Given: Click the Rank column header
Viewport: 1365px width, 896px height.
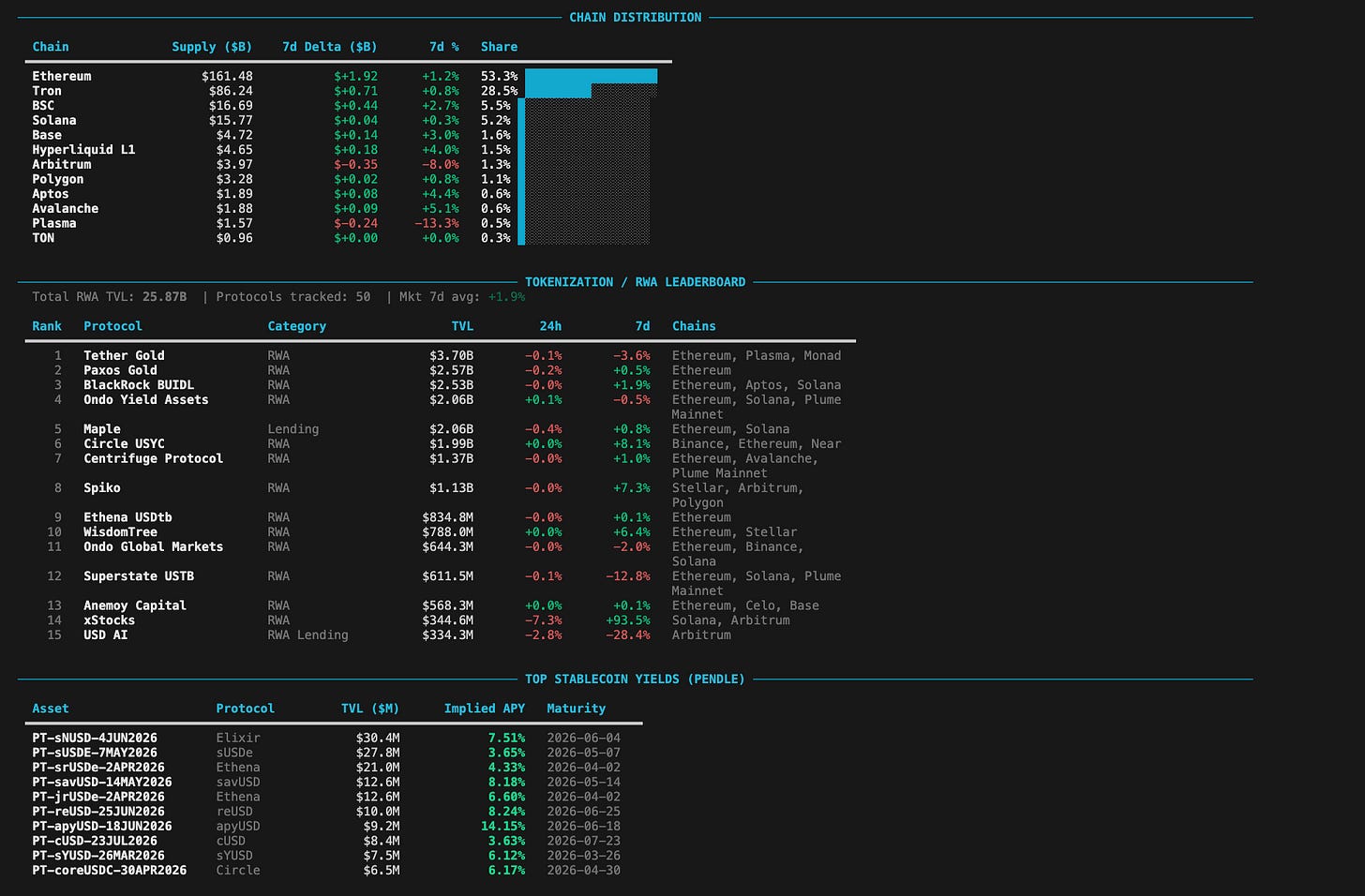Looking at the screenshot, I should [47, 326].
